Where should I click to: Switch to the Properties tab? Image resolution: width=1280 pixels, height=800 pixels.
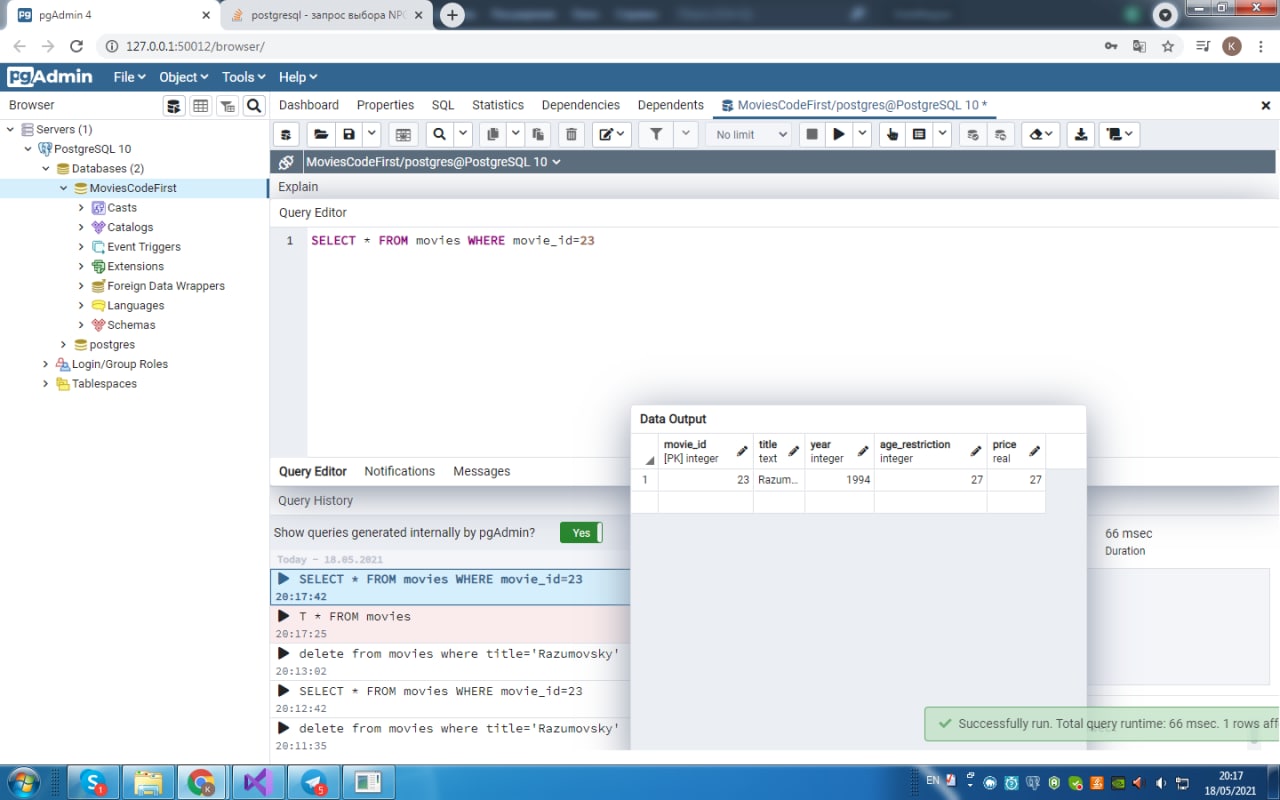coord(385,105)
